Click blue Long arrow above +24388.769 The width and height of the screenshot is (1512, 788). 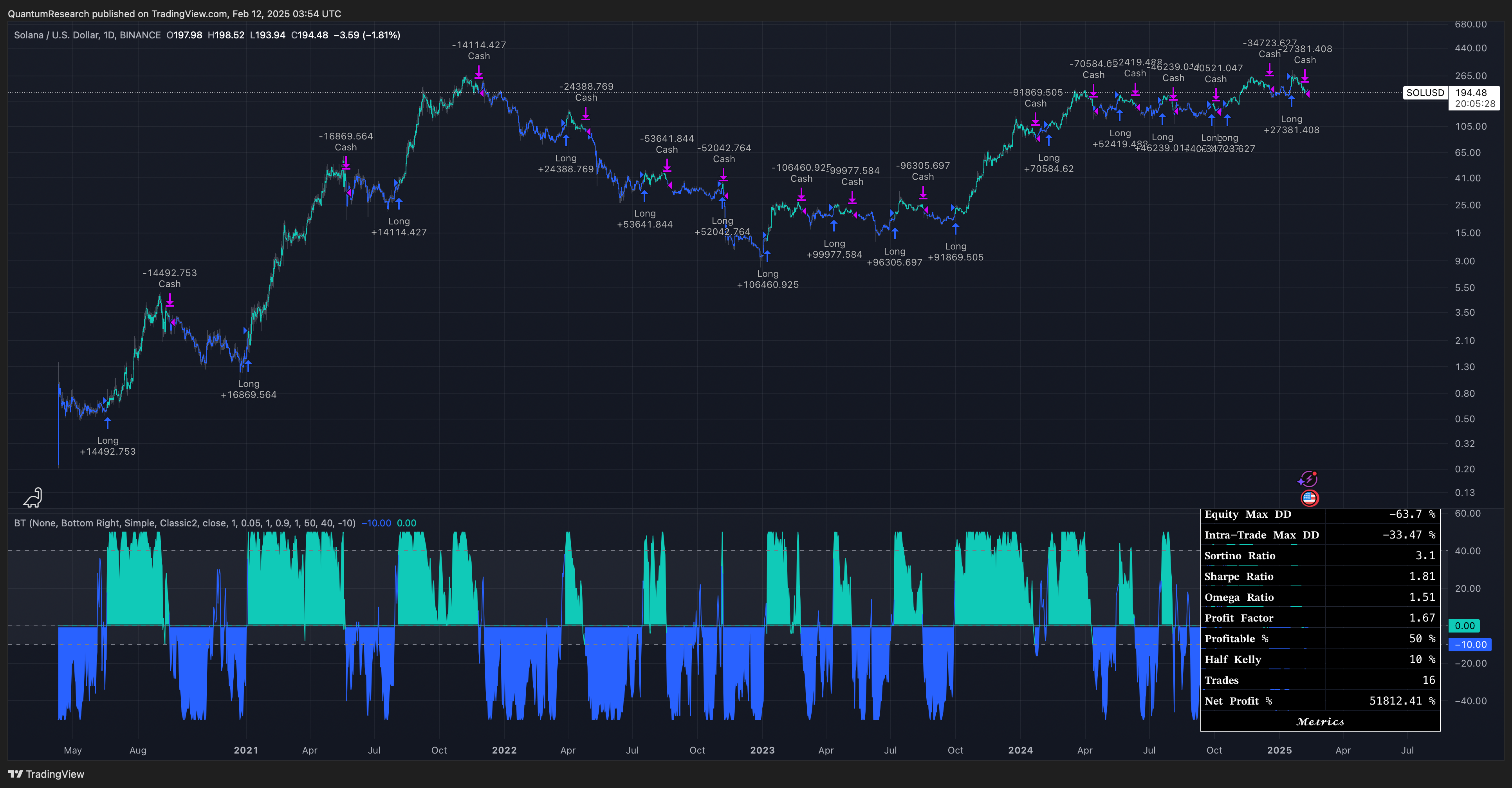coord(566,140)
